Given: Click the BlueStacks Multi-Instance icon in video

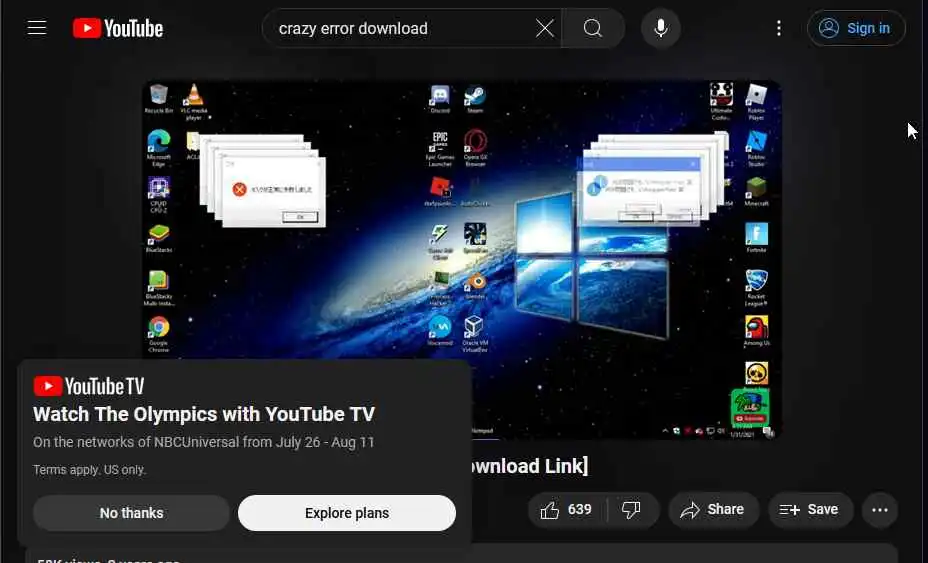Looking at the screenshot, I should pos(159,288).
